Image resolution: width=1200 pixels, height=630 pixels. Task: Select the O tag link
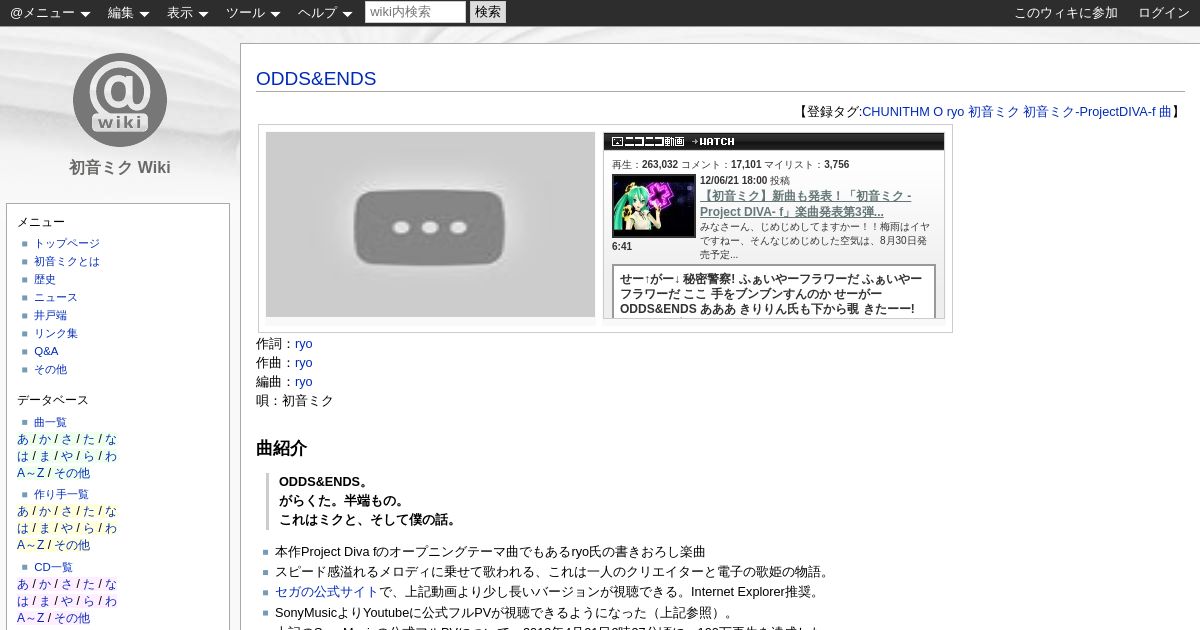[938, 112]
